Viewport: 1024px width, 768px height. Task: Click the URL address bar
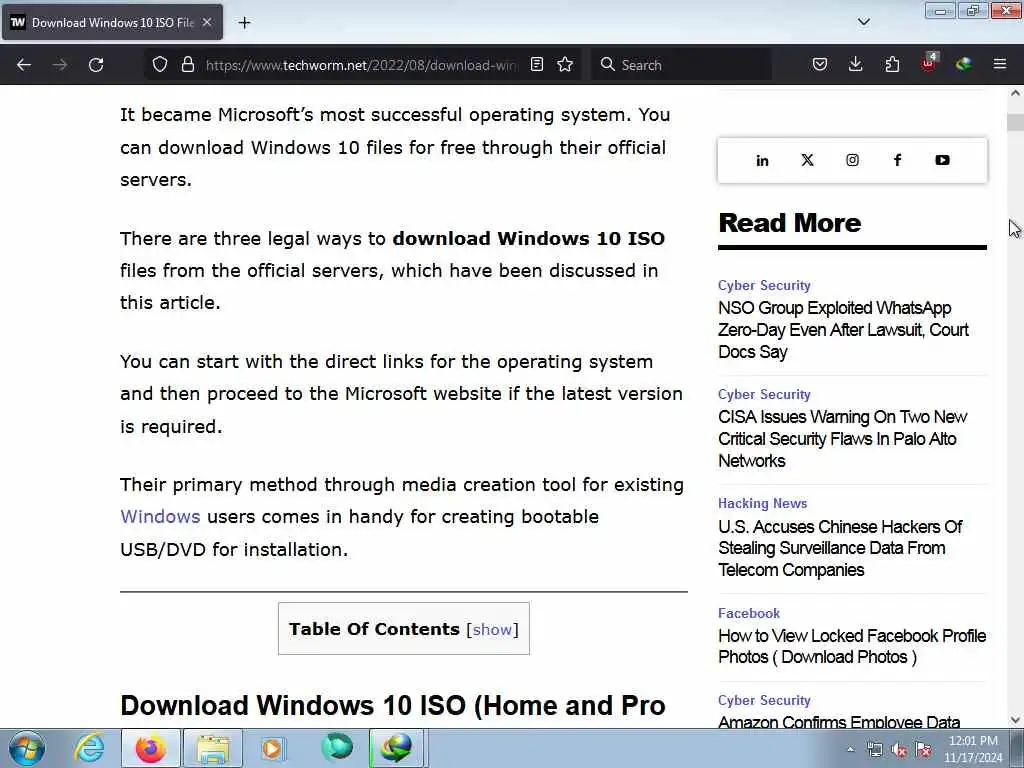361,65
